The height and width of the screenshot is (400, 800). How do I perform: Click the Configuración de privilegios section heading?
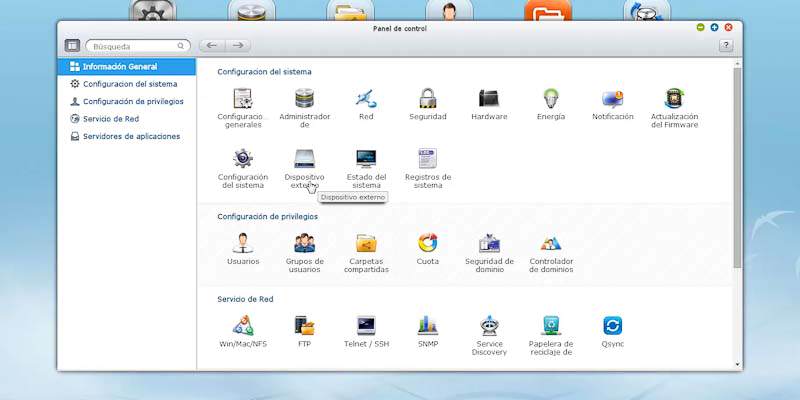pos(267,216)
